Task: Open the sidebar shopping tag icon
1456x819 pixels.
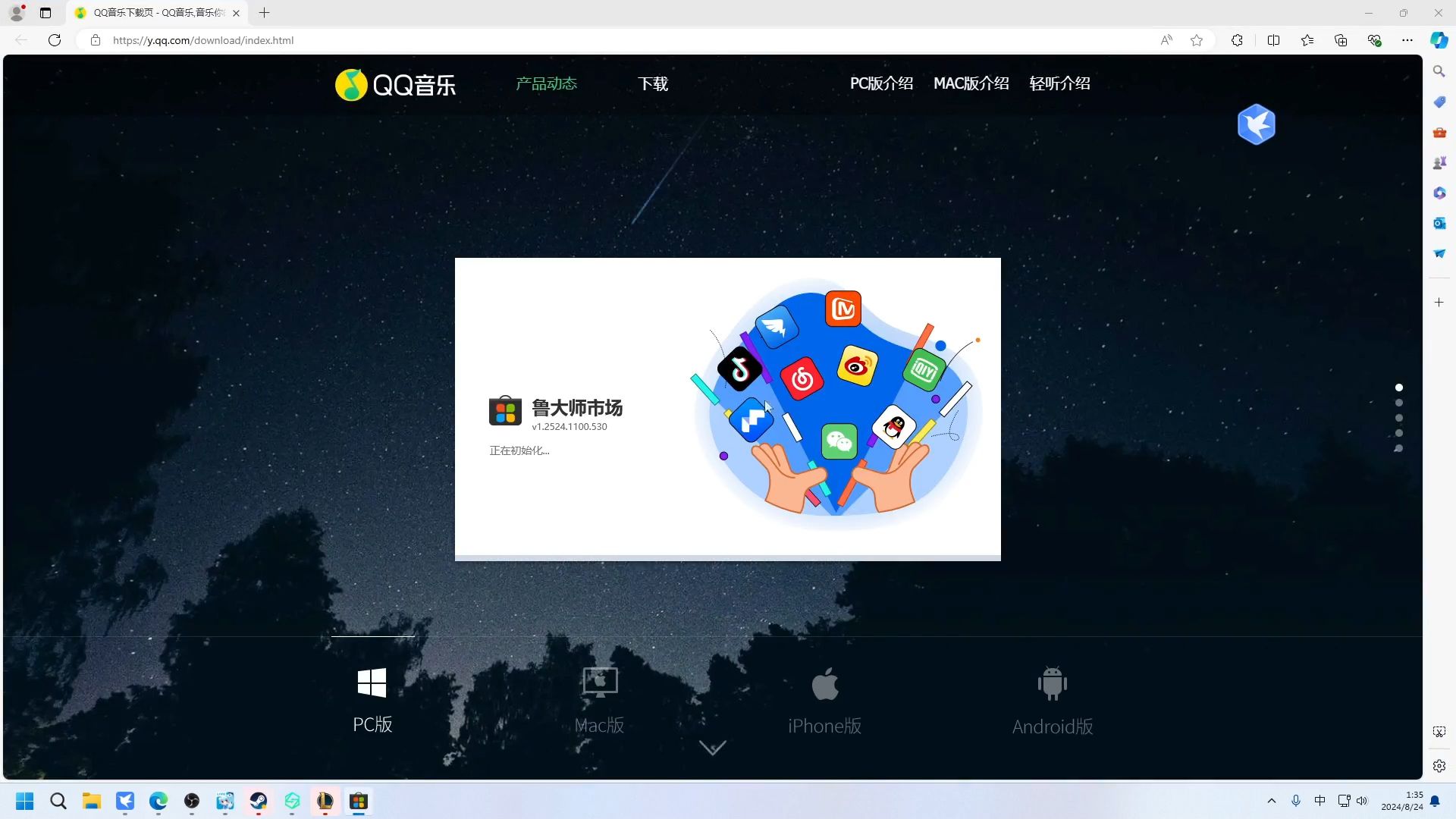Action: tap(1439, 102)
